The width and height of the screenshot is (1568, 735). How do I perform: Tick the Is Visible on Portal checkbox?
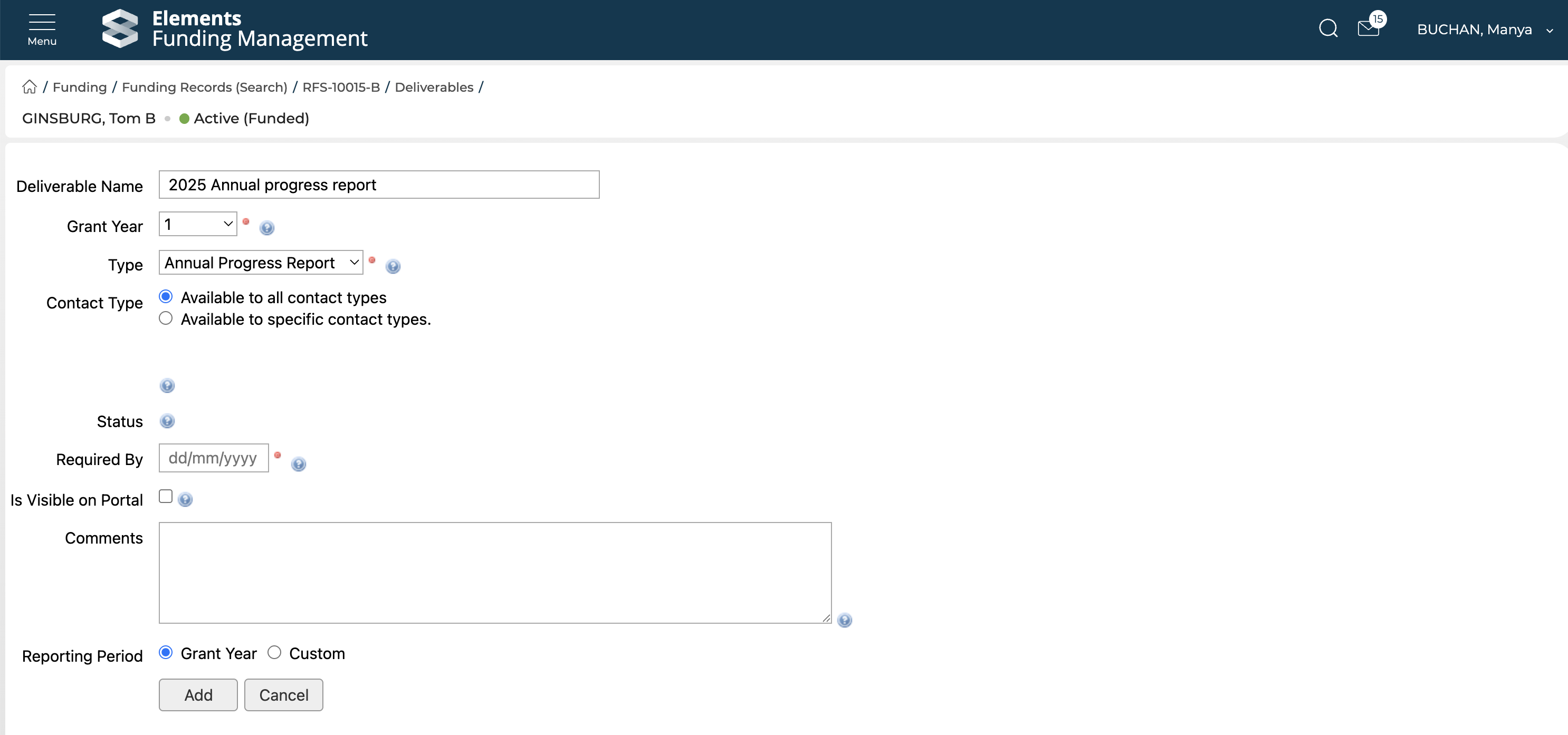pyautogui.click(x=166, y=497)
